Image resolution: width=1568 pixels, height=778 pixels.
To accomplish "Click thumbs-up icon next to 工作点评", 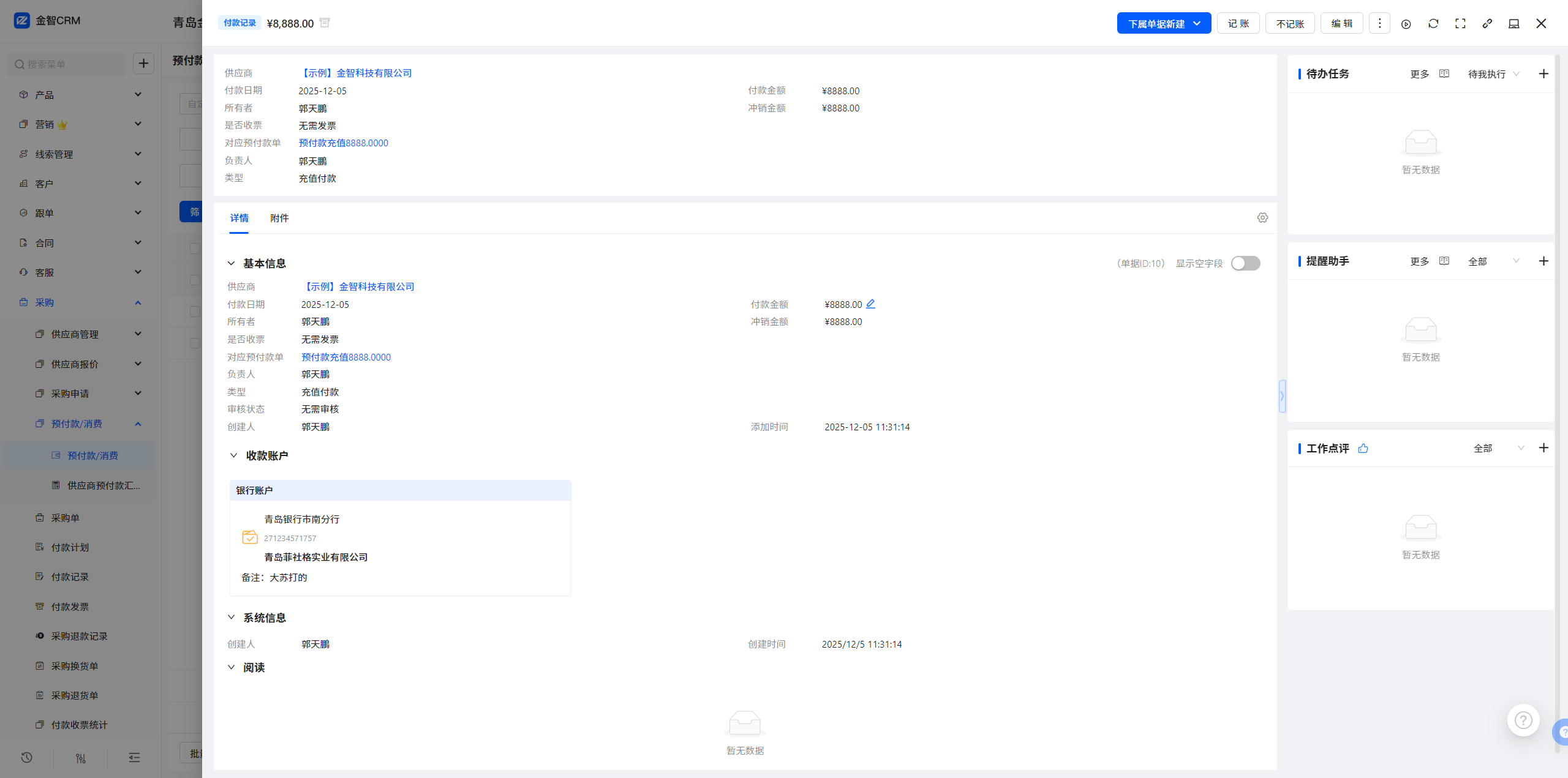I will 1363,448.
